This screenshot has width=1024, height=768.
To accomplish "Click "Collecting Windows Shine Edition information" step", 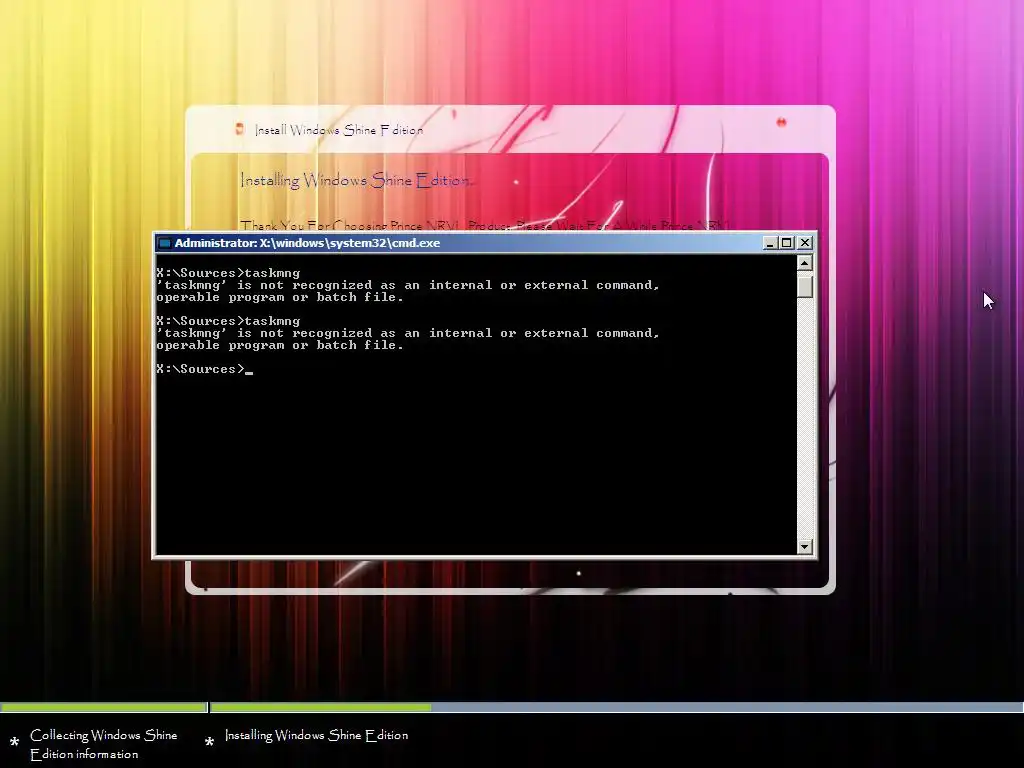I will pos(103,744).
